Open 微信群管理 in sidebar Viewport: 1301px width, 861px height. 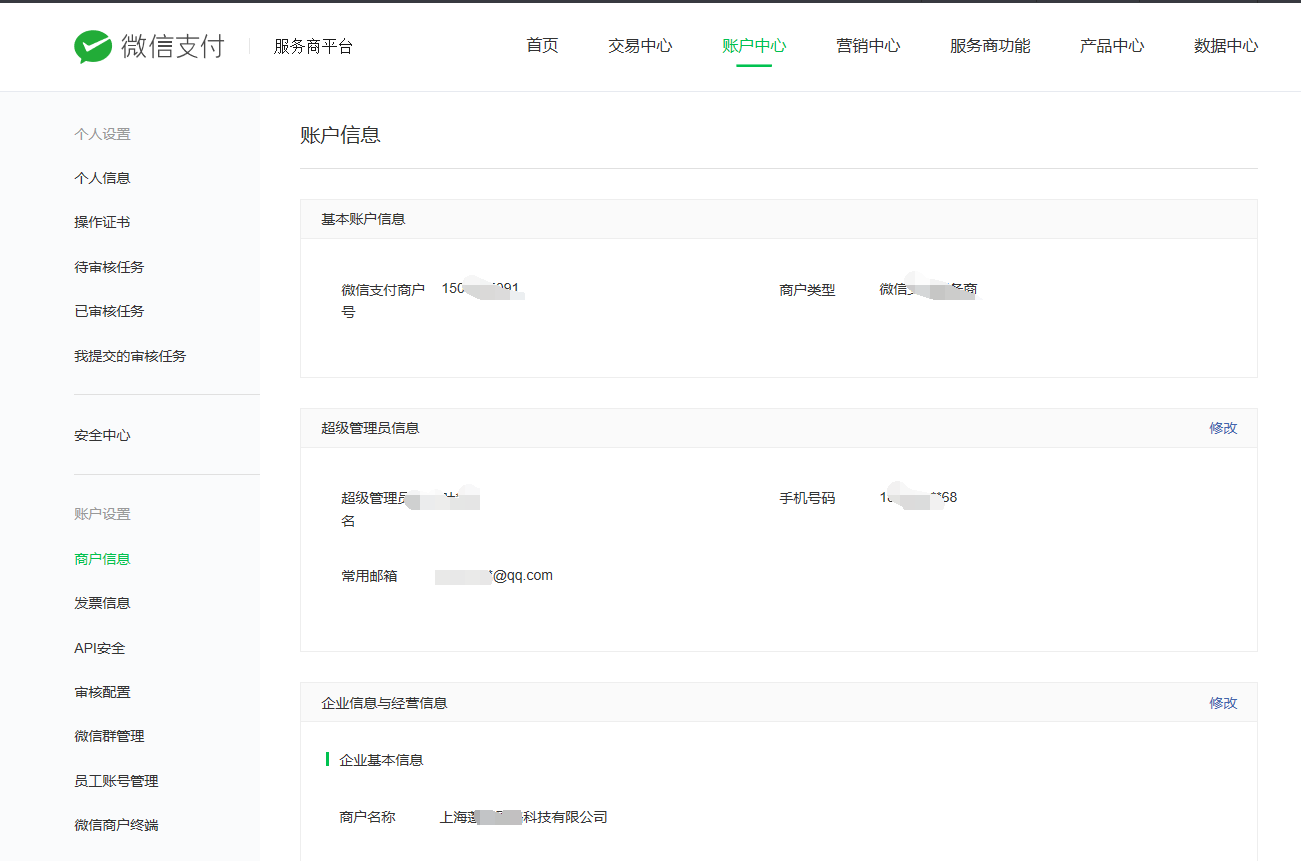109,736
